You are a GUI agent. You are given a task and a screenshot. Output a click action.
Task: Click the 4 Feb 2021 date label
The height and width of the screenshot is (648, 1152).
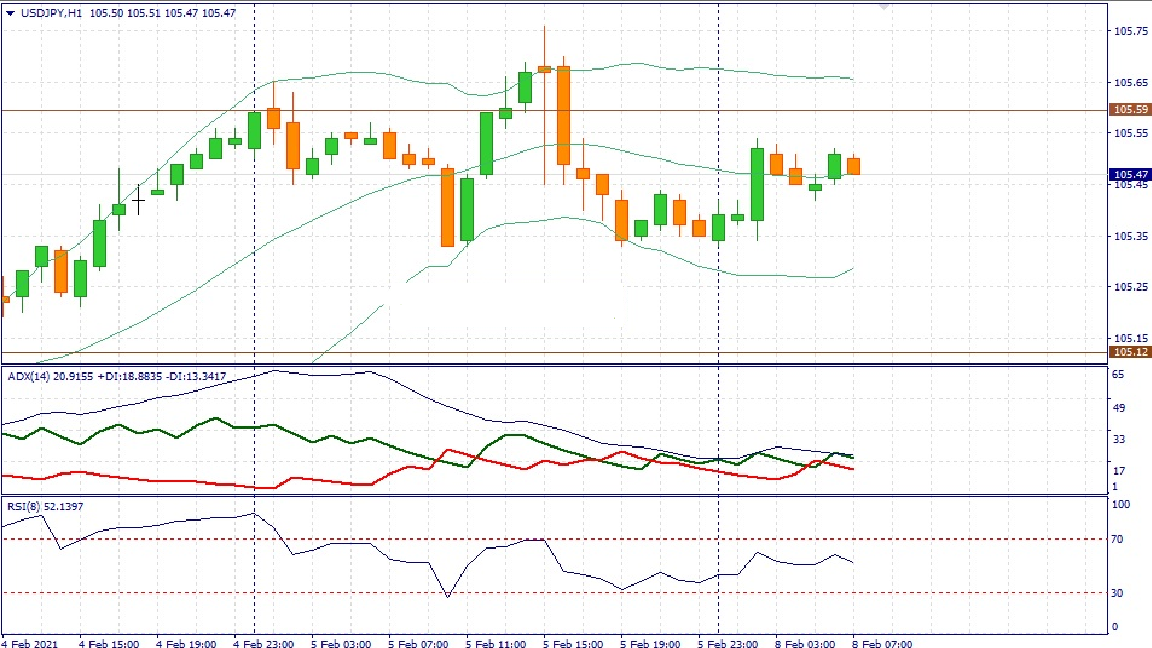(x=31, y=644)
